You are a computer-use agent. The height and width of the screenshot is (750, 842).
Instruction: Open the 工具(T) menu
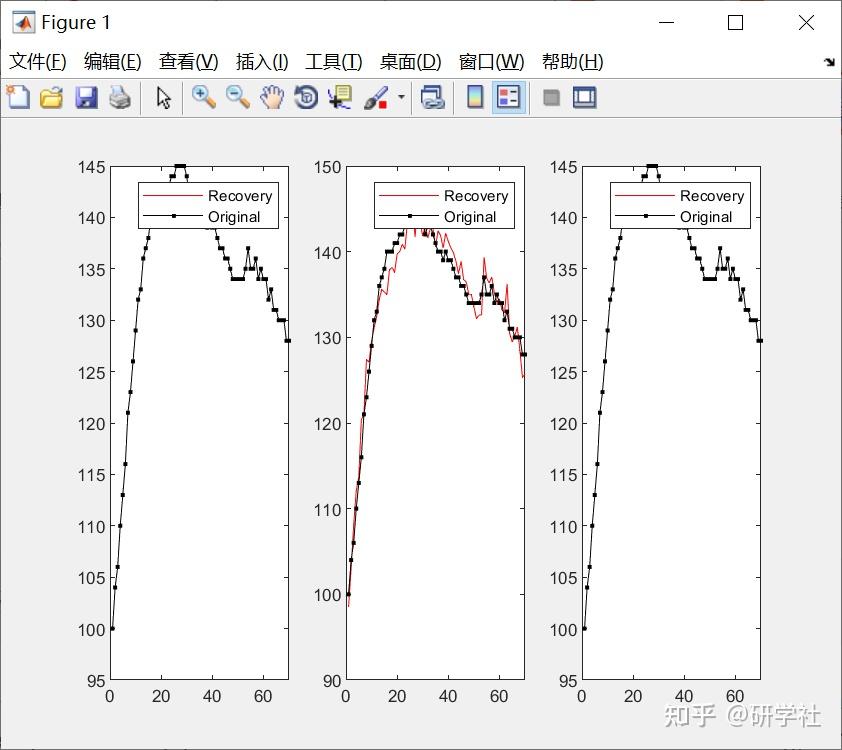tap(333, 61)
